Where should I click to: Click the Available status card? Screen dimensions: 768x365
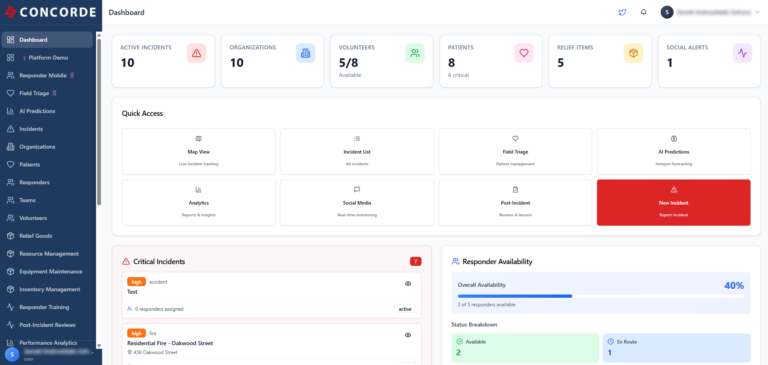[x=525, y=348]
